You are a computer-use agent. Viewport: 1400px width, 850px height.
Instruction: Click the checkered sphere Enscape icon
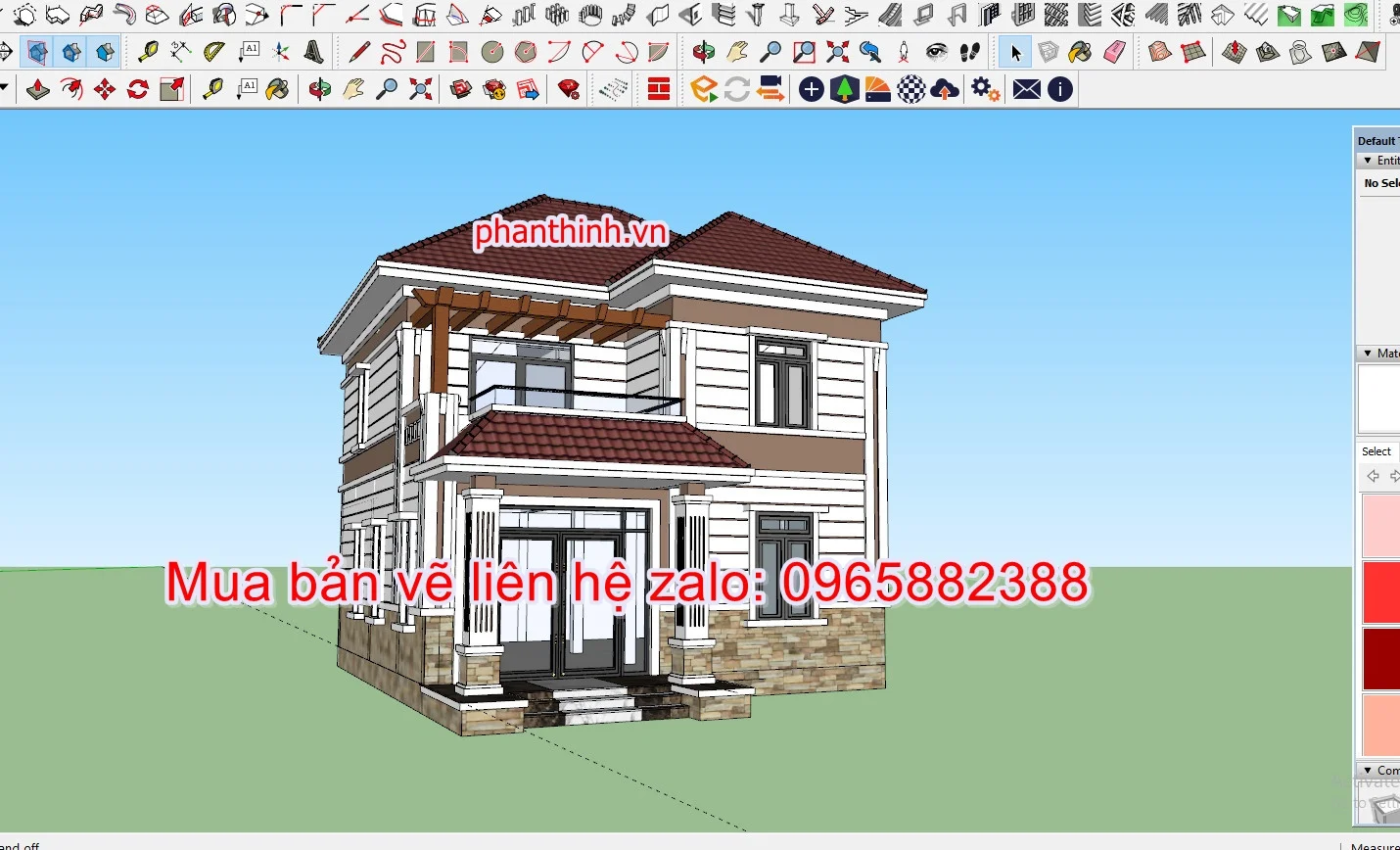pos(911,90)
